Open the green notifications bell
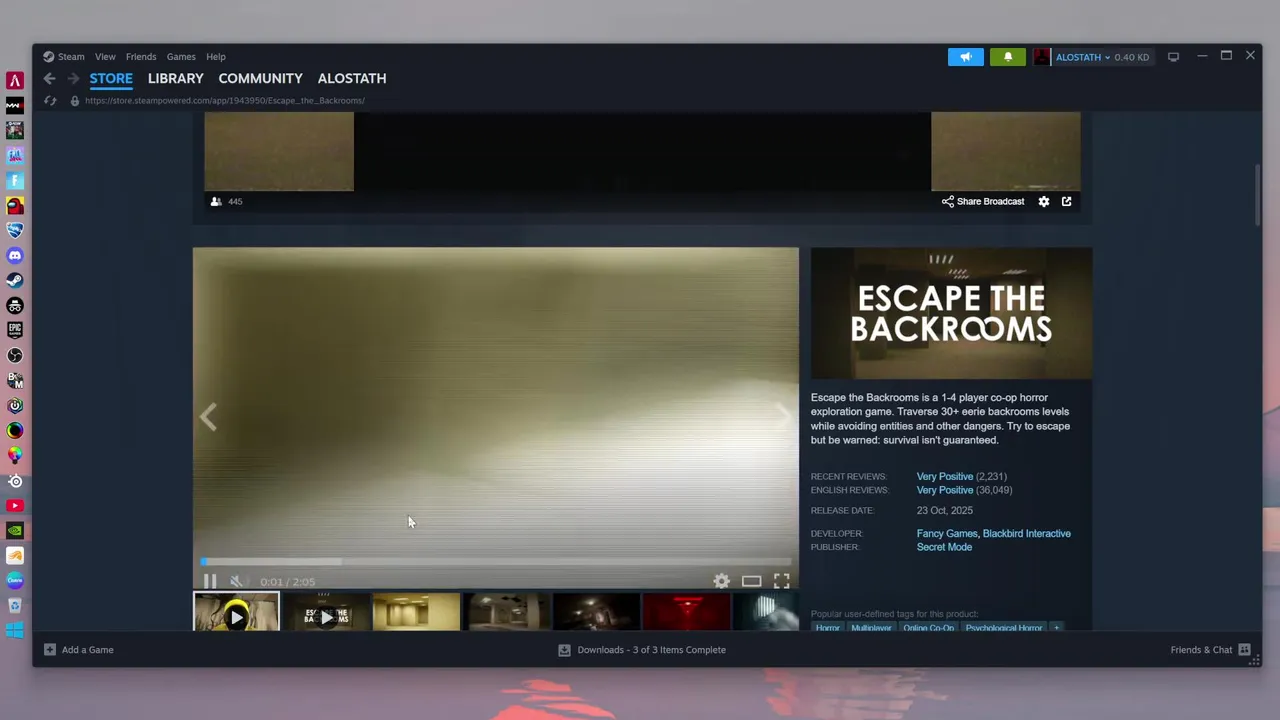The height and width of the screenshot is (720, 1280). click(x=1008, y=57)
